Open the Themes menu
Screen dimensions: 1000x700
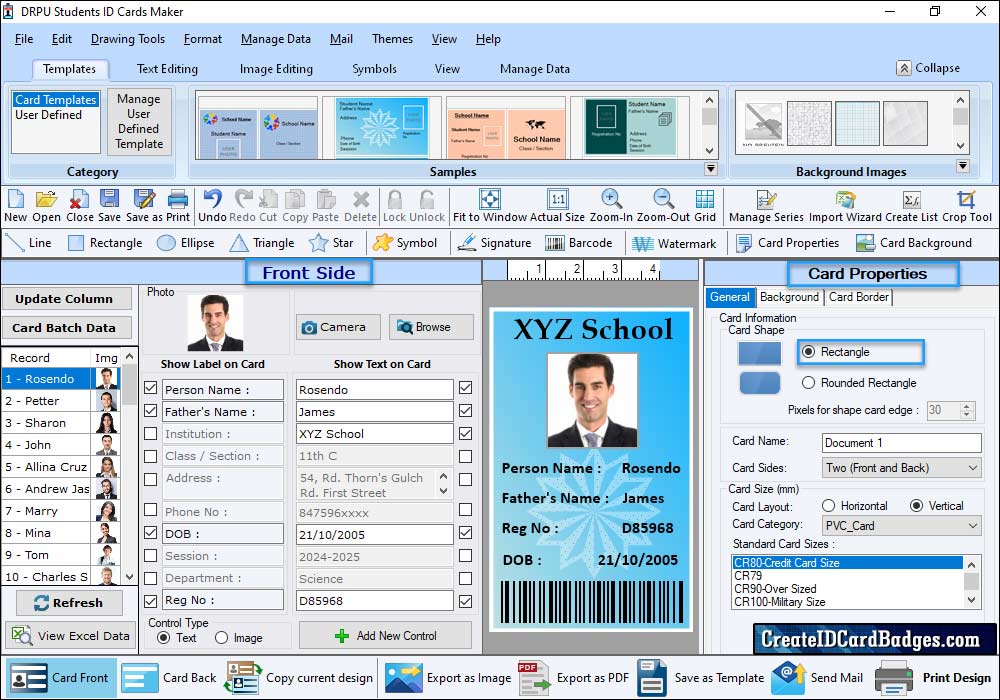(x=392, y=39)
